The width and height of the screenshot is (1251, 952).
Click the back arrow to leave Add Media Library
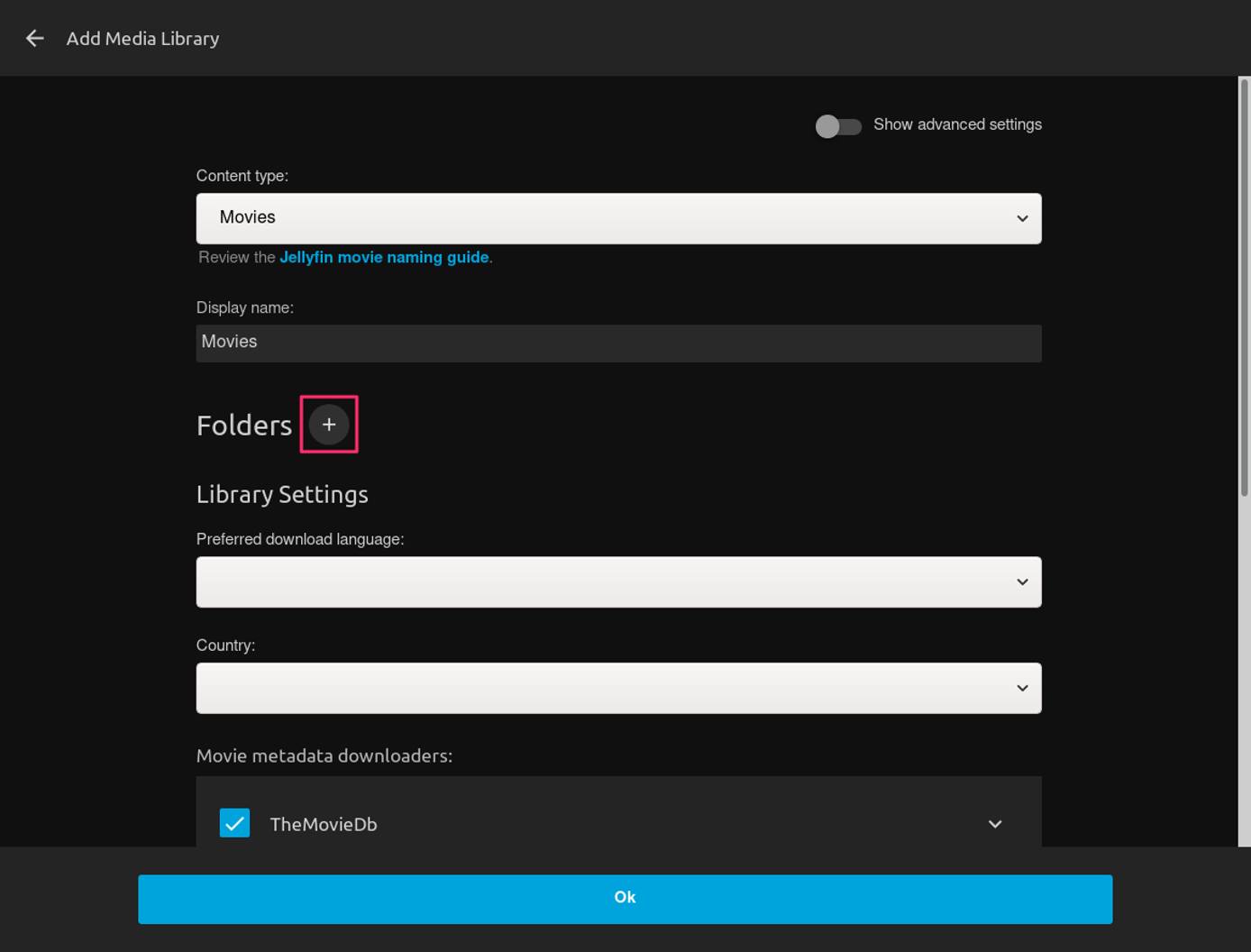[x=33, y=38]
